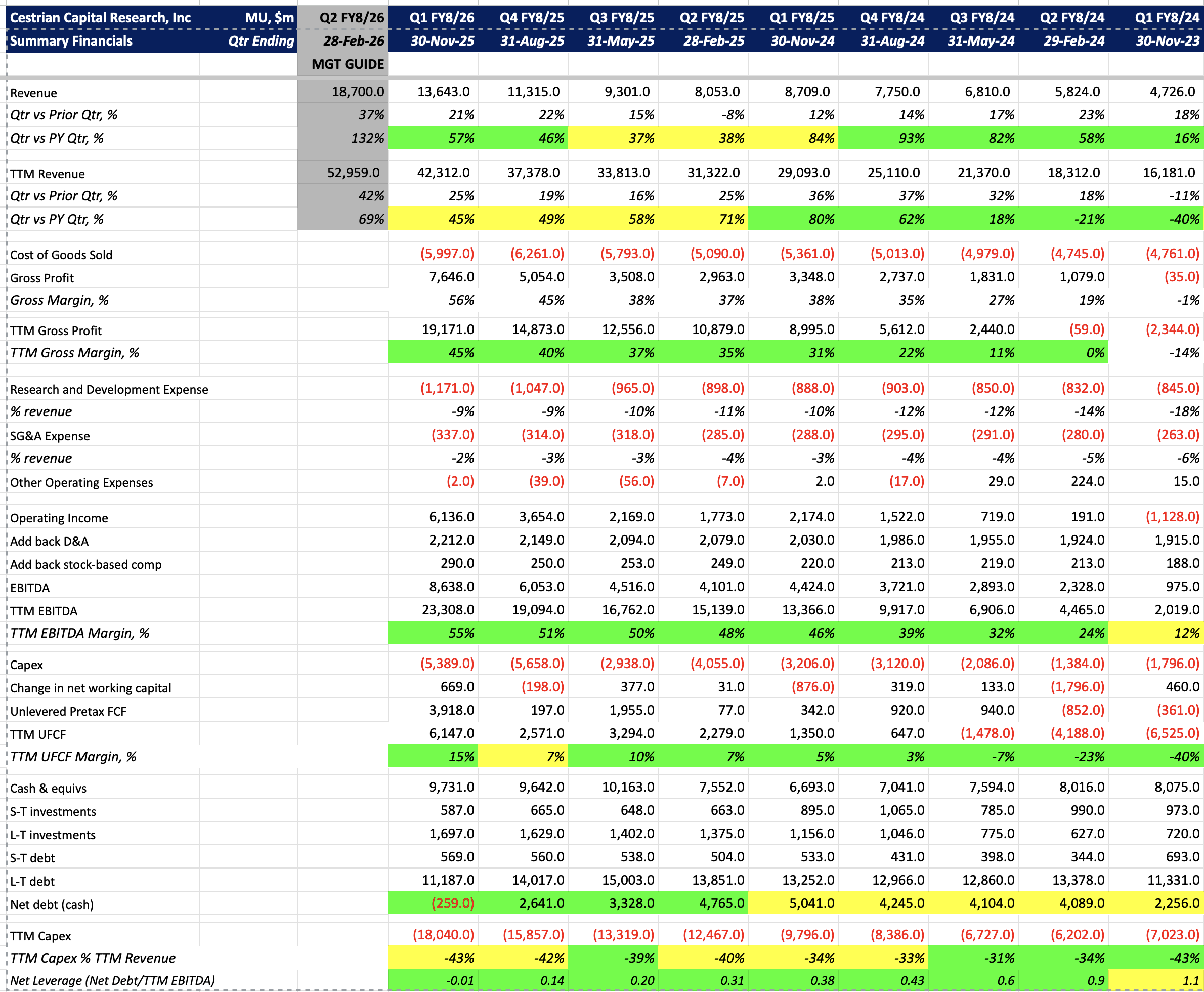Select the yellow 84% growth cell
Viewport: 1204px width, 992px height.
821,138
